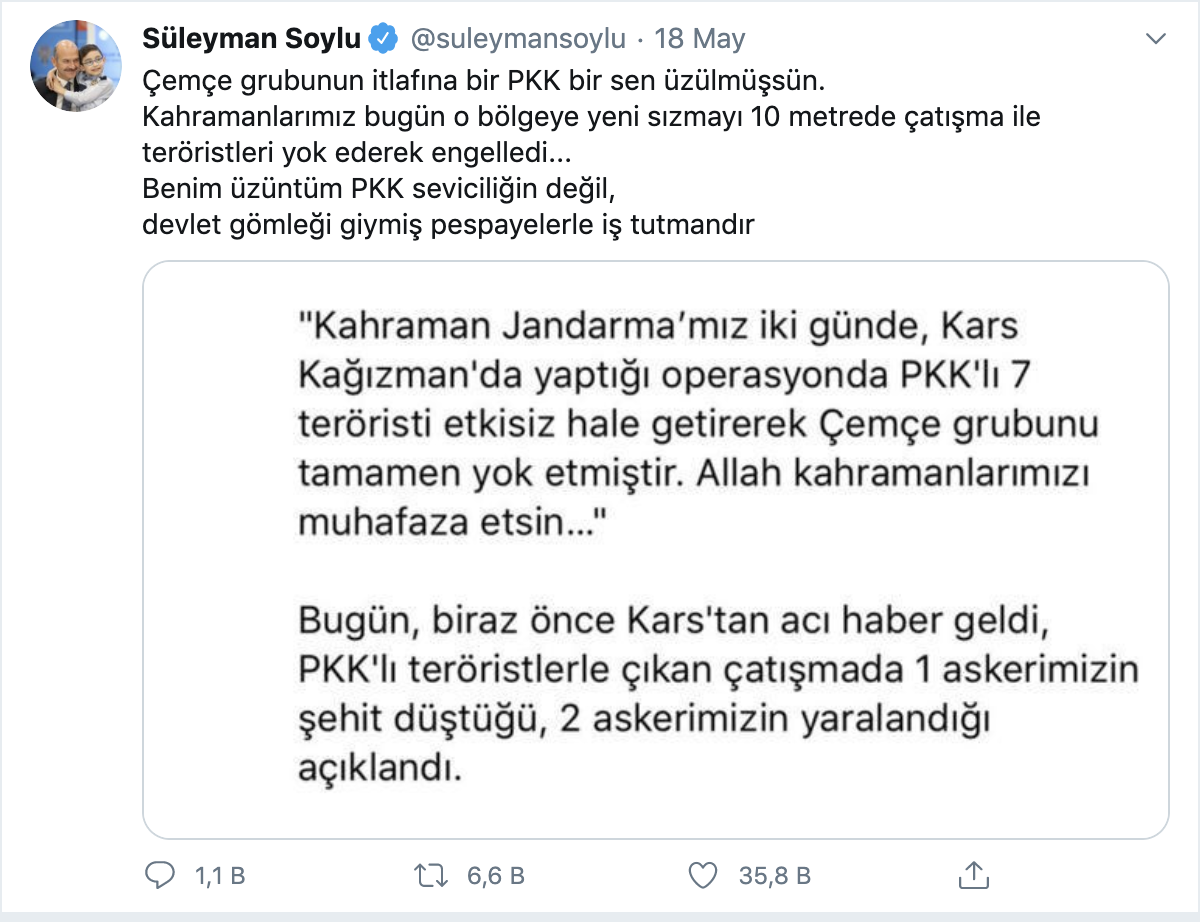
Task: Click the tweet line starting "Çemçe grubunun itlafına"
Action: pyautogui.click(x=484, y=78)
